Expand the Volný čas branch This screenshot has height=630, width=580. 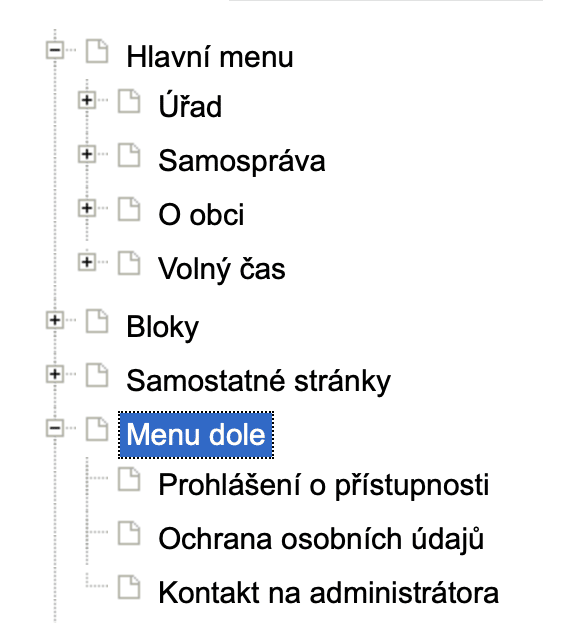click(87, 262)
